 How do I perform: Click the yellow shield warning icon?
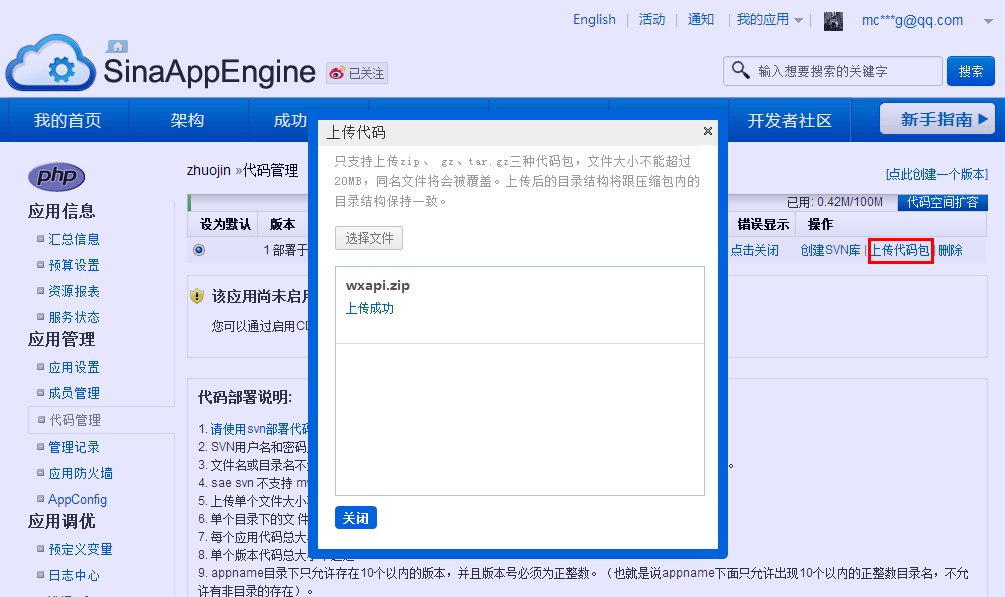(197, 296)
